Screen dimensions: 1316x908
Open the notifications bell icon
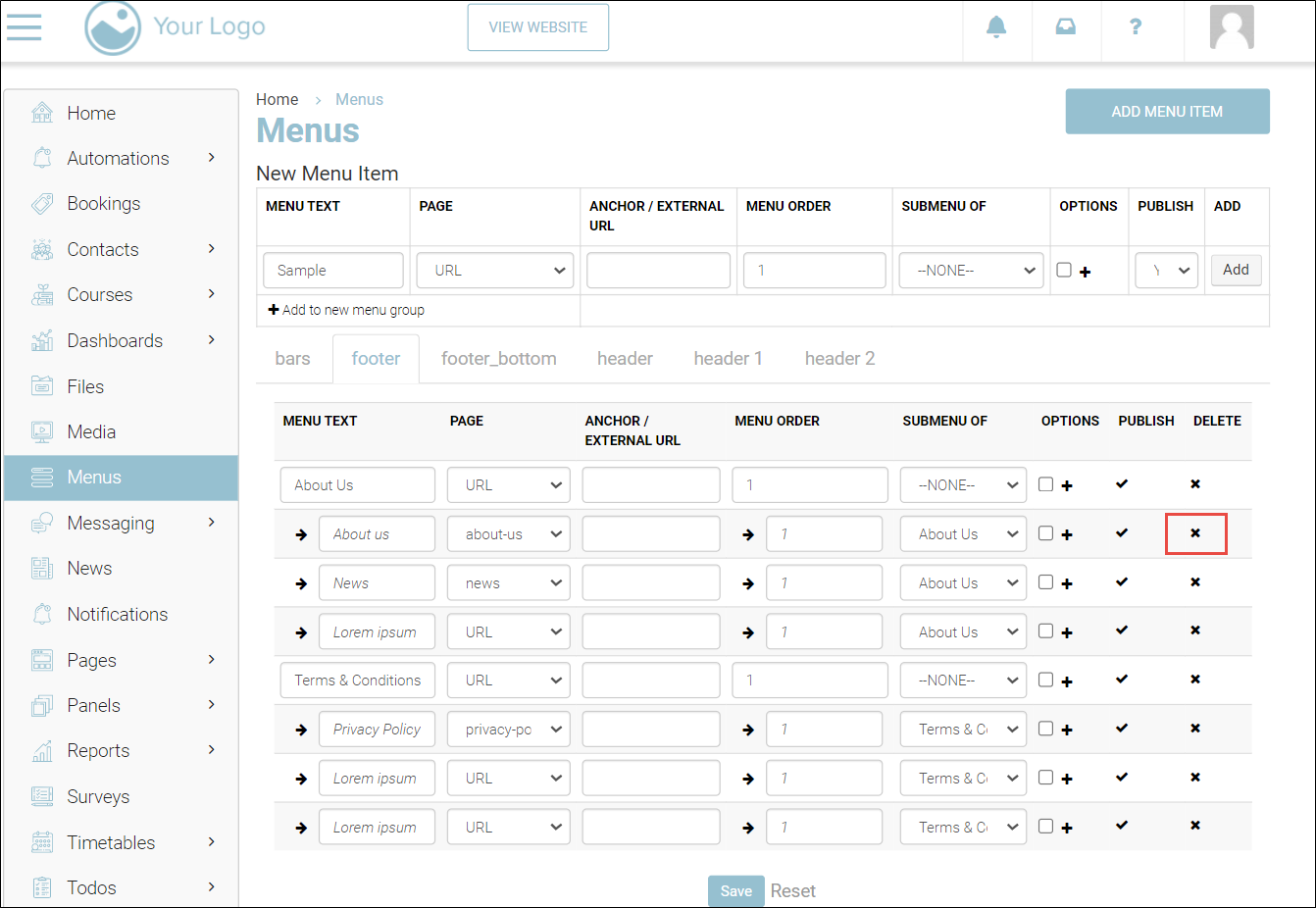pyautogui.click(x=996, y=27)
